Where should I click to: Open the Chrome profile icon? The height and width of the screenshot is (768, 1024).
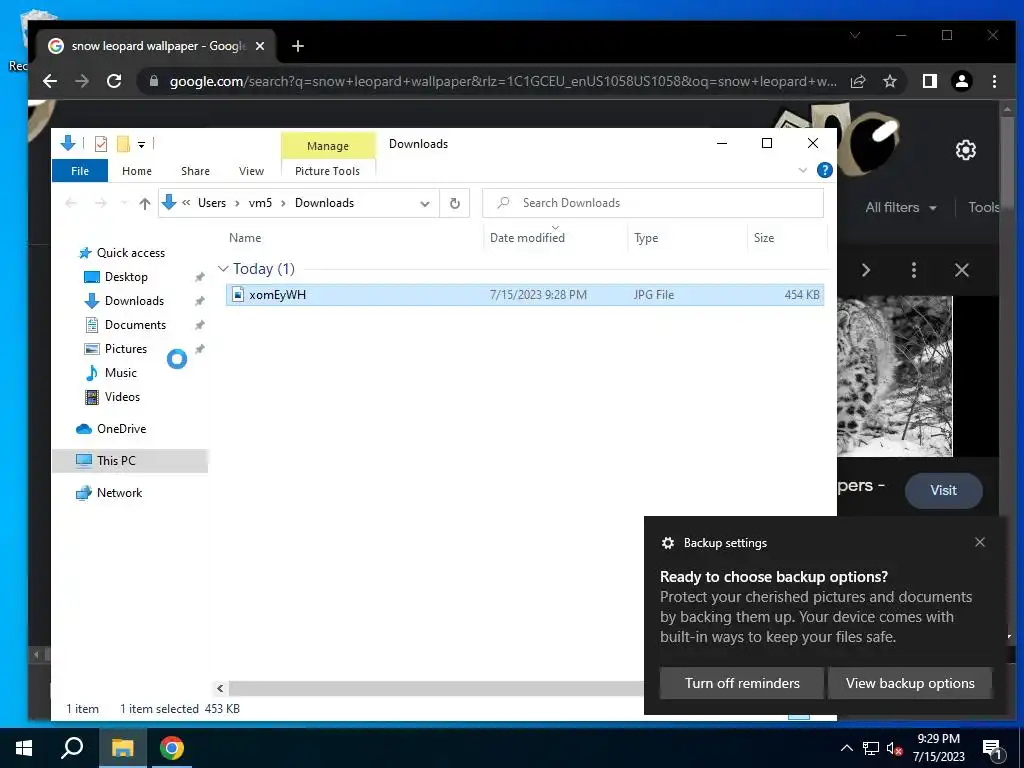click(962, 81)
